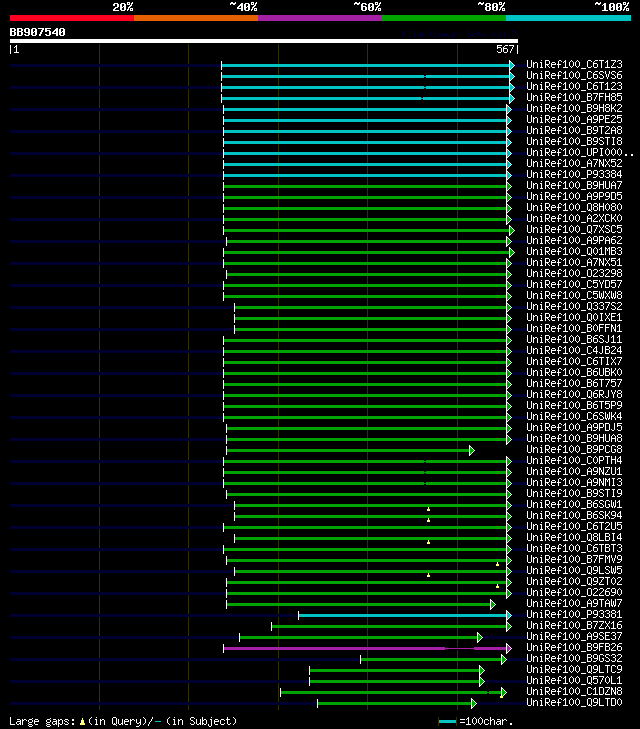
Task: Click the UniRef100_C6T1Z3 label
Action: pos(574,65)
